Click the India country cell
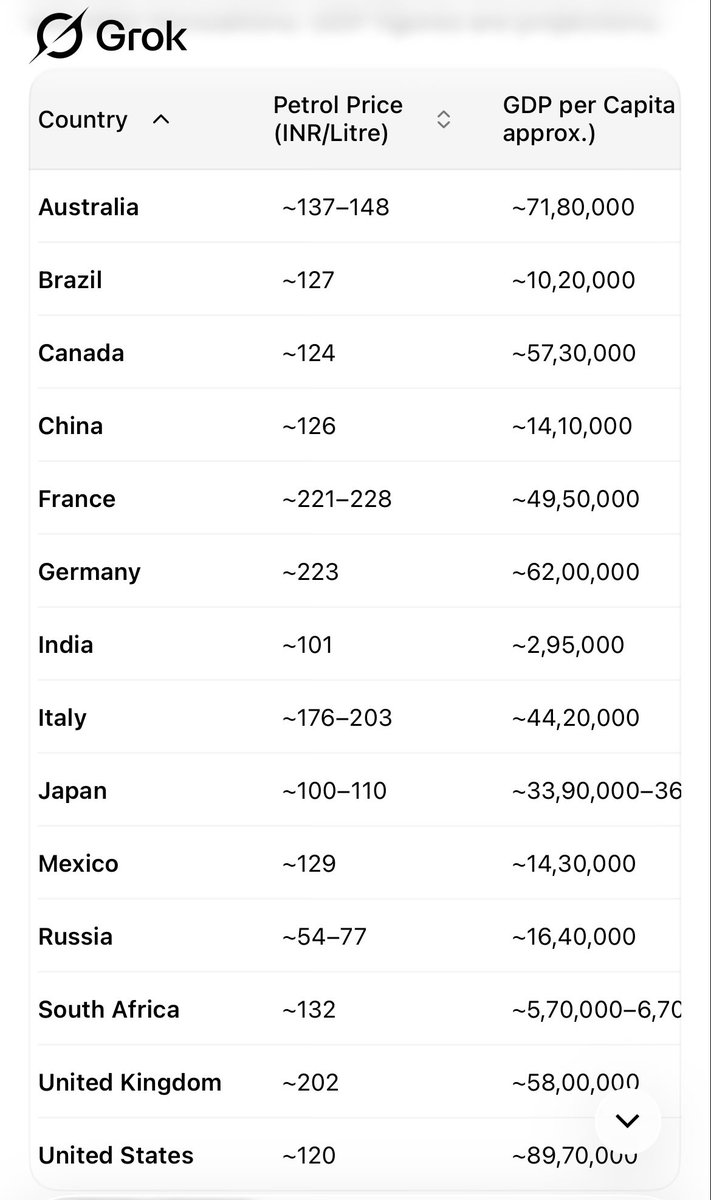Image resolution: width=711 pixels, height=1200 pixels. (x=66, y=644)
